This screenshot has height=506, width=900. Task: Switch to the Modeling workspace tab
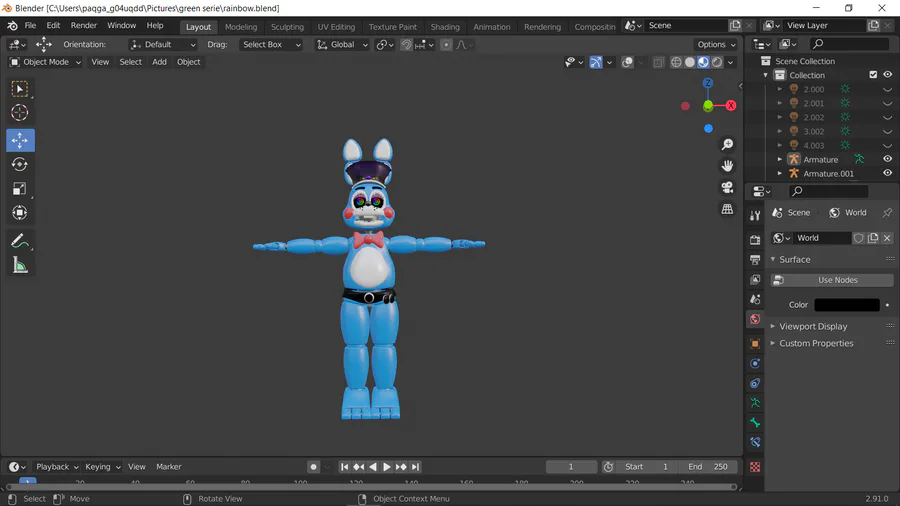tap(241, 27)
